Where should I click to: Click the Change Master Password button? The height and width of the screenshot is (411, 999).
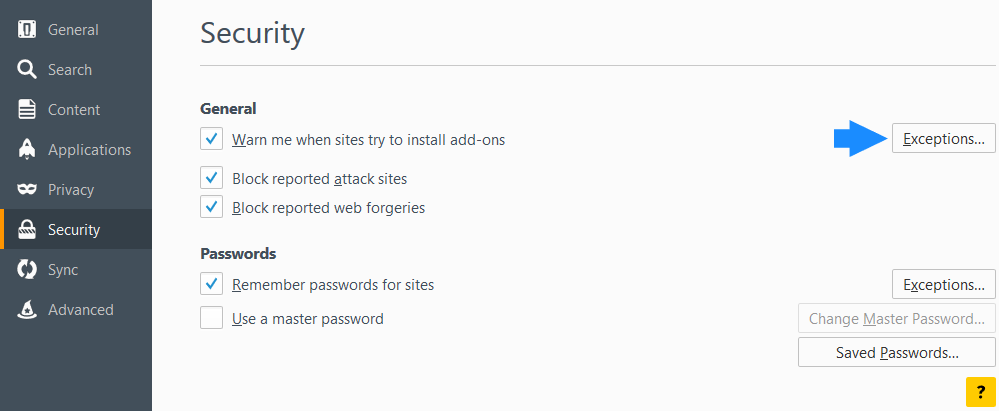pyautogui.click(x=897, y=318)
